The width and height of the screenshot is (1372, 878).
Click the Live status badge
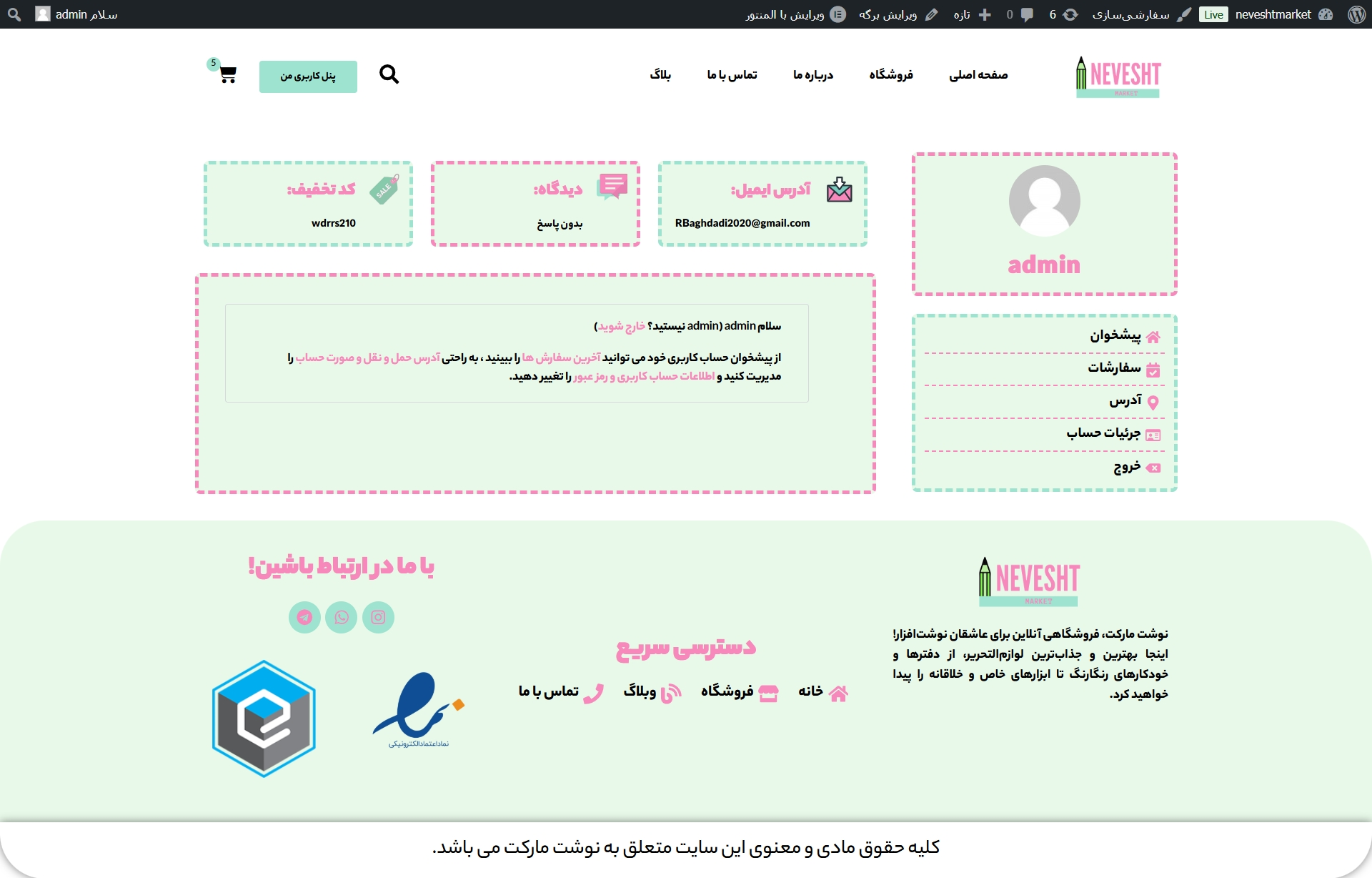tap(1213, 14)
